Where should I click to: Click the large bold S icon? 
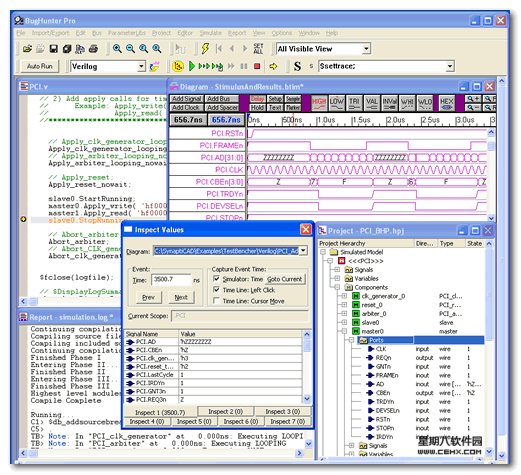(297, 66)
